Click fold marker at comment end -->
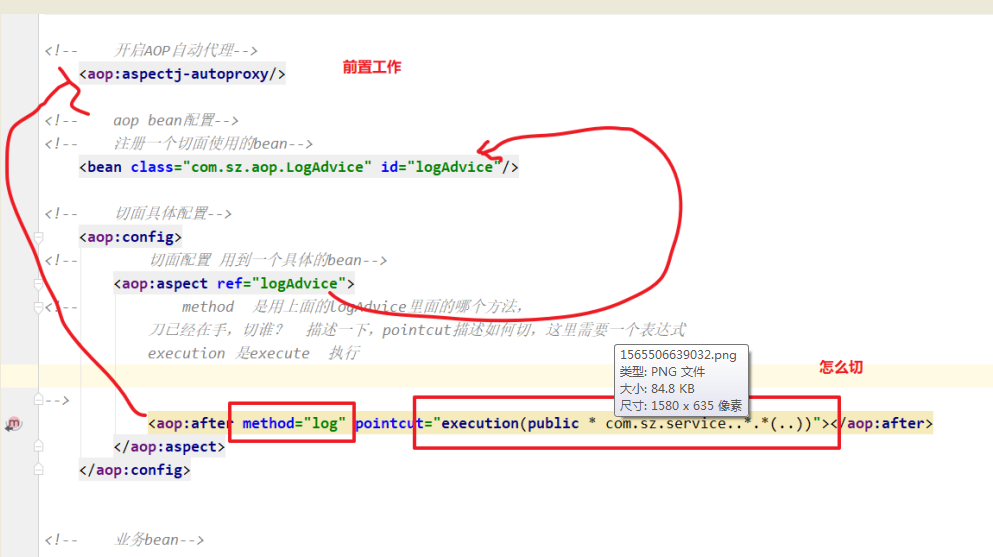The image size is (993, 557). click(x=39, y=400)
